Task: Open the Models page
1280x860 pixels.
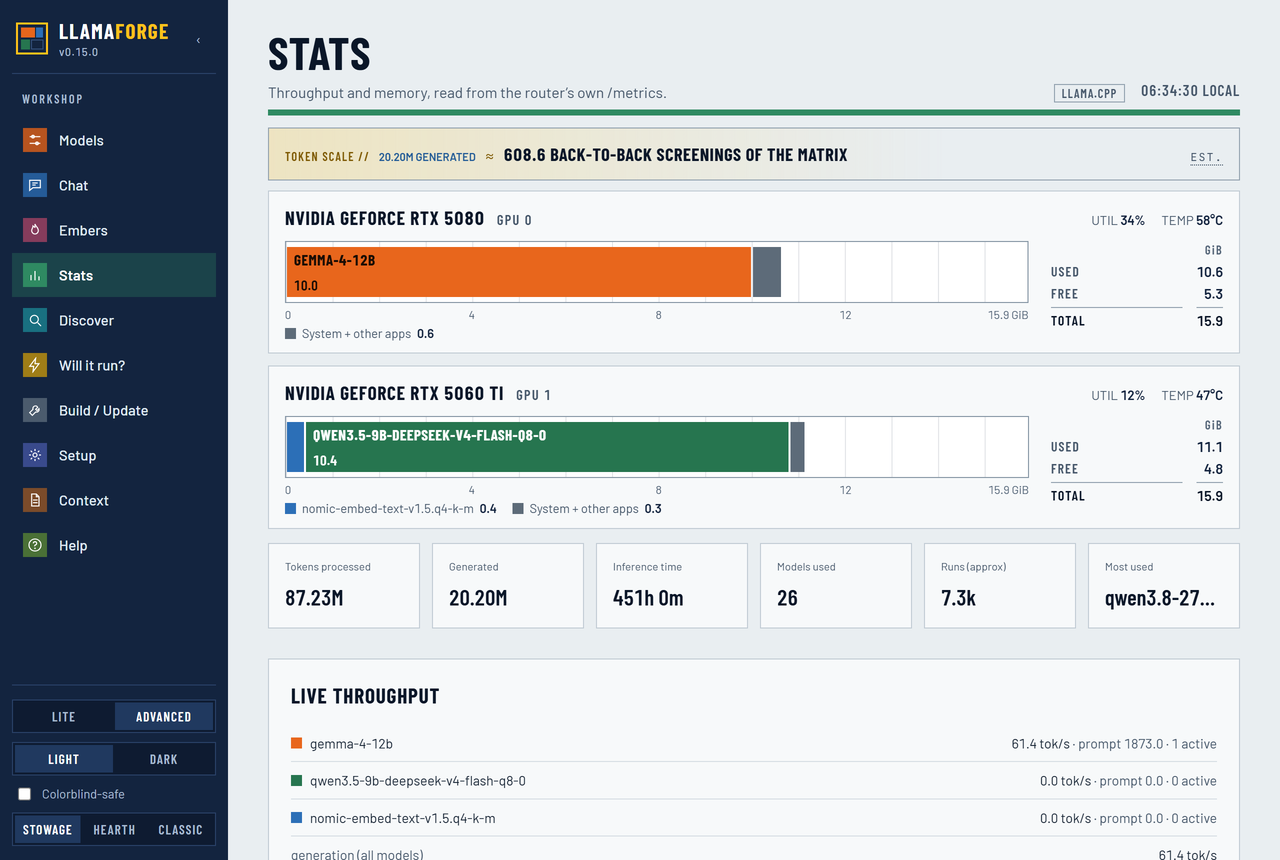Action: [114, 140]
